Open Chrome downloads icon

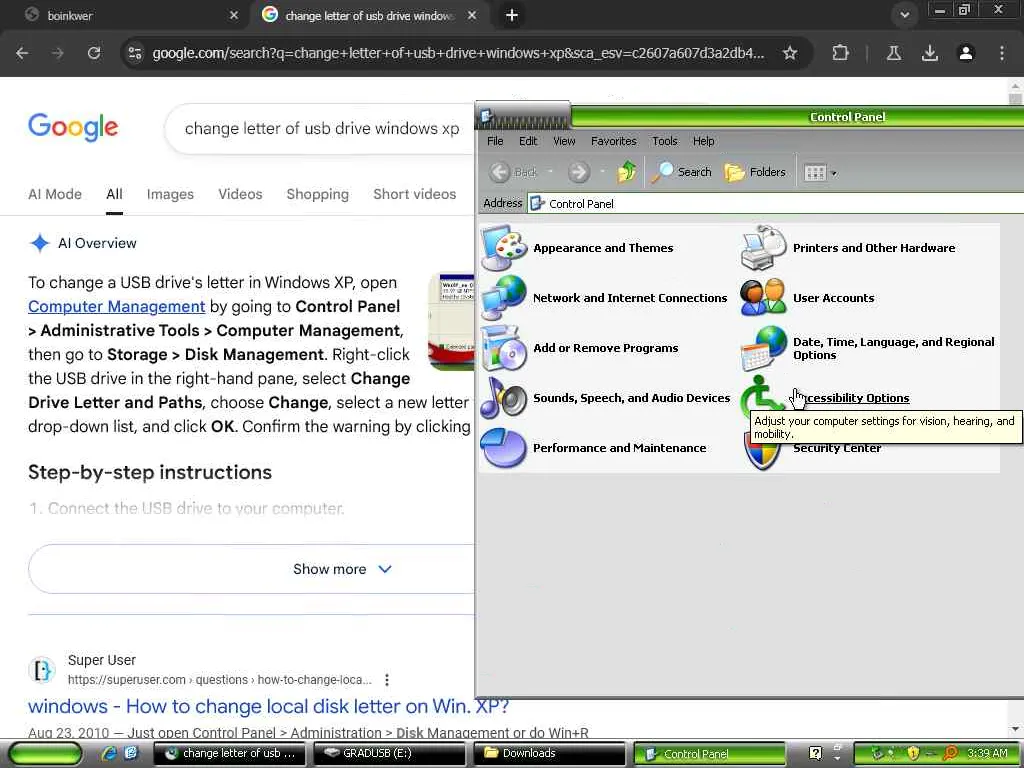point(930,53)
